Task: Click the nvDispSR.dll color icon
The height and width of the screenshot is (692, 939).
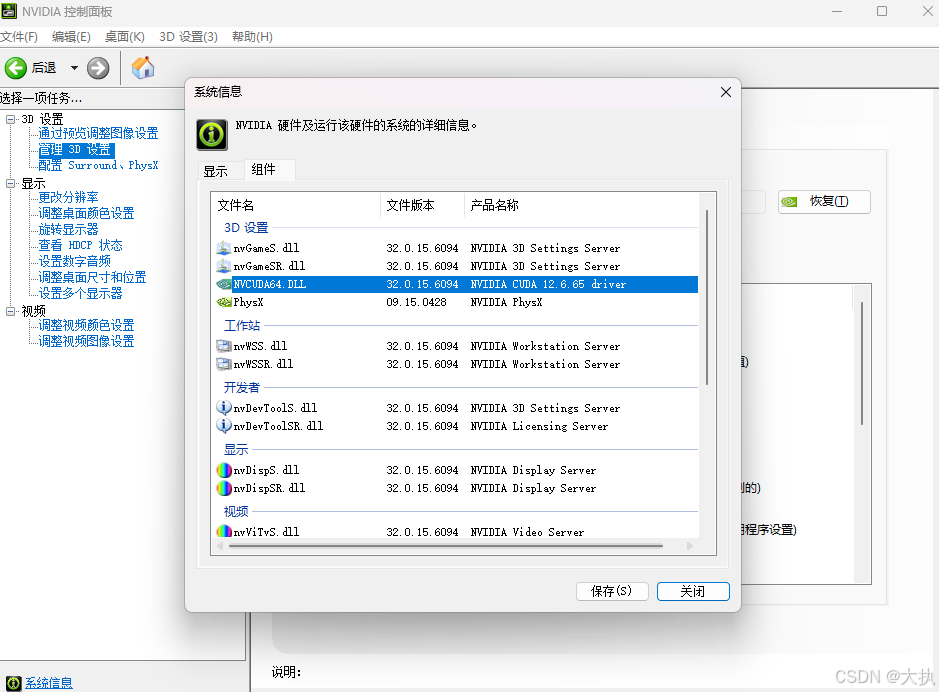Action: 223,488
